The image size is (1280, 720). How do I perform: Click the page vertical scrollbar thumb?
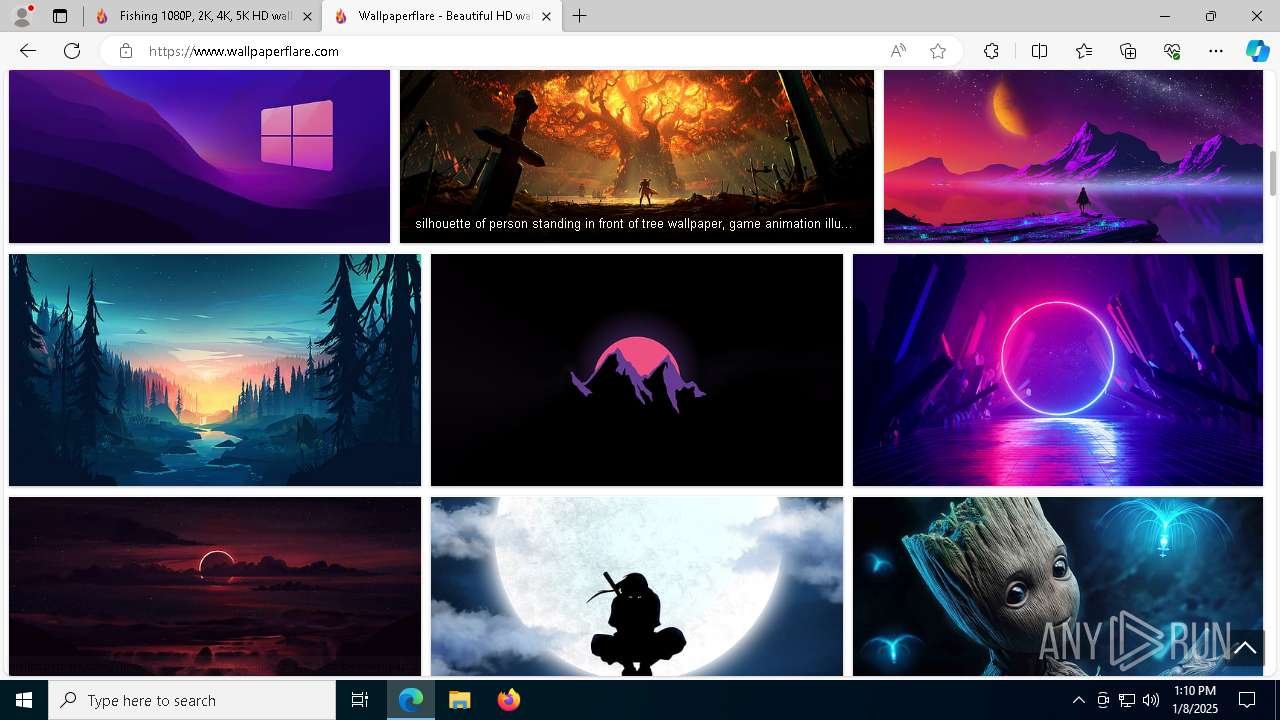pos(1273,174)
